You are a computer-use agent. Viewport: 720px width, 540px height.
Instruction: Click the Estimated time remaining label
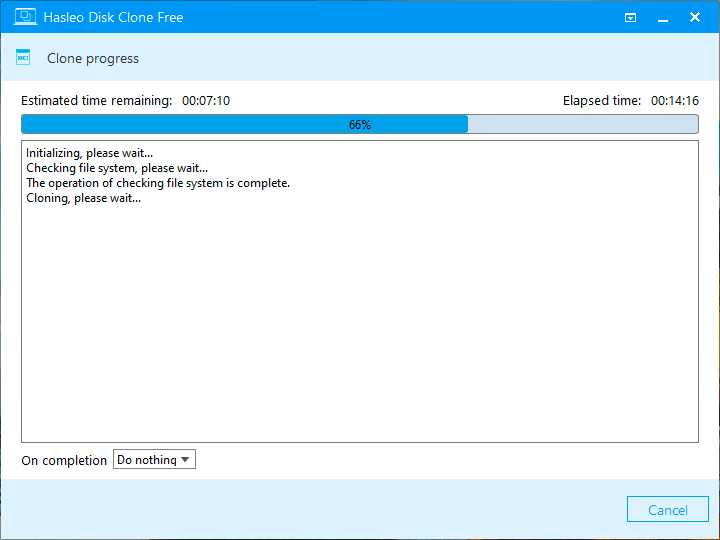(96, 101)
